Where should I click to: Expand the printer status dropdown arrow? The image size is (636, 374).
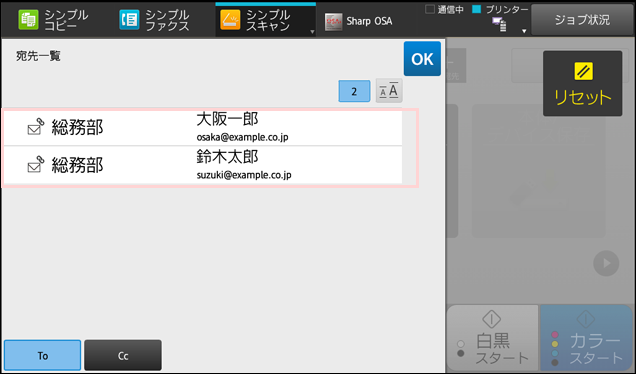[524, 31]
